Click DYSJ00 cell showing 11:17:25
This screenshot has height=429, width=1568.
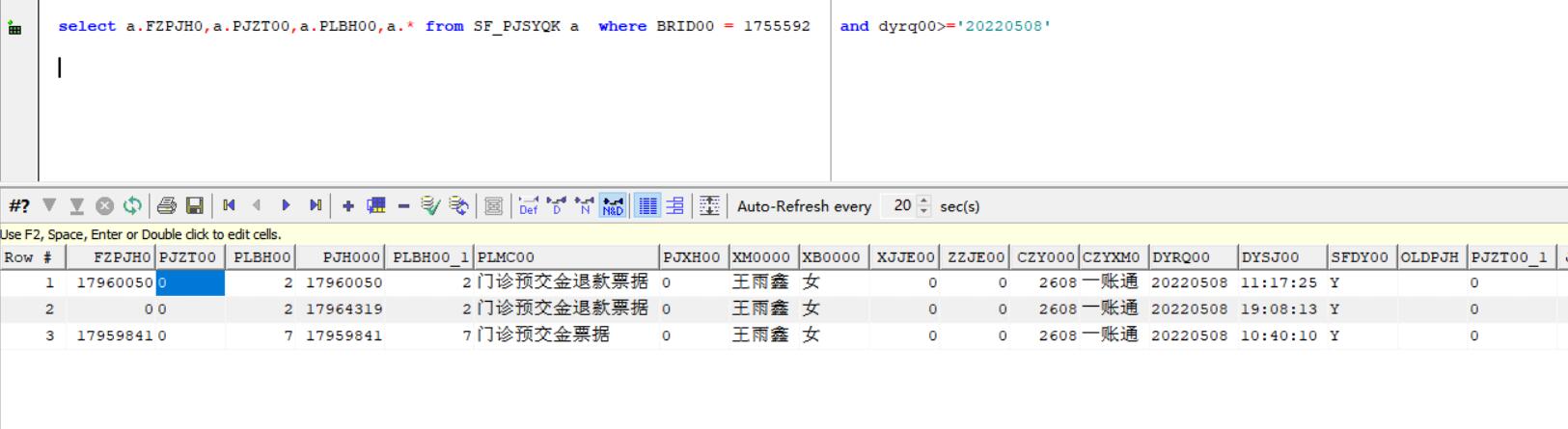[x=1282, y=282]
